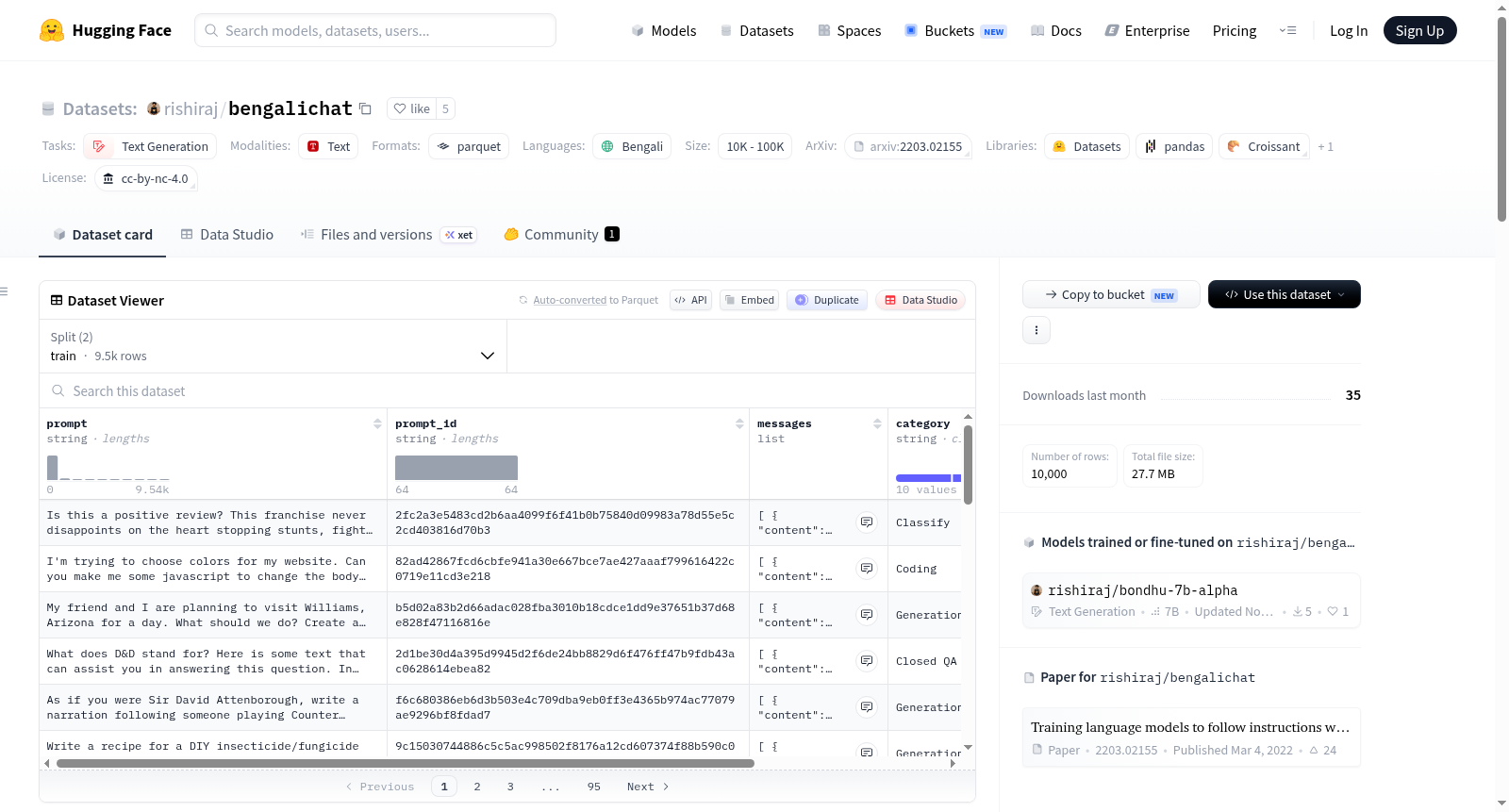Open the extra navigation menu icon
The height and width of the screenshot is (812, 1509).
point(1287,30)
